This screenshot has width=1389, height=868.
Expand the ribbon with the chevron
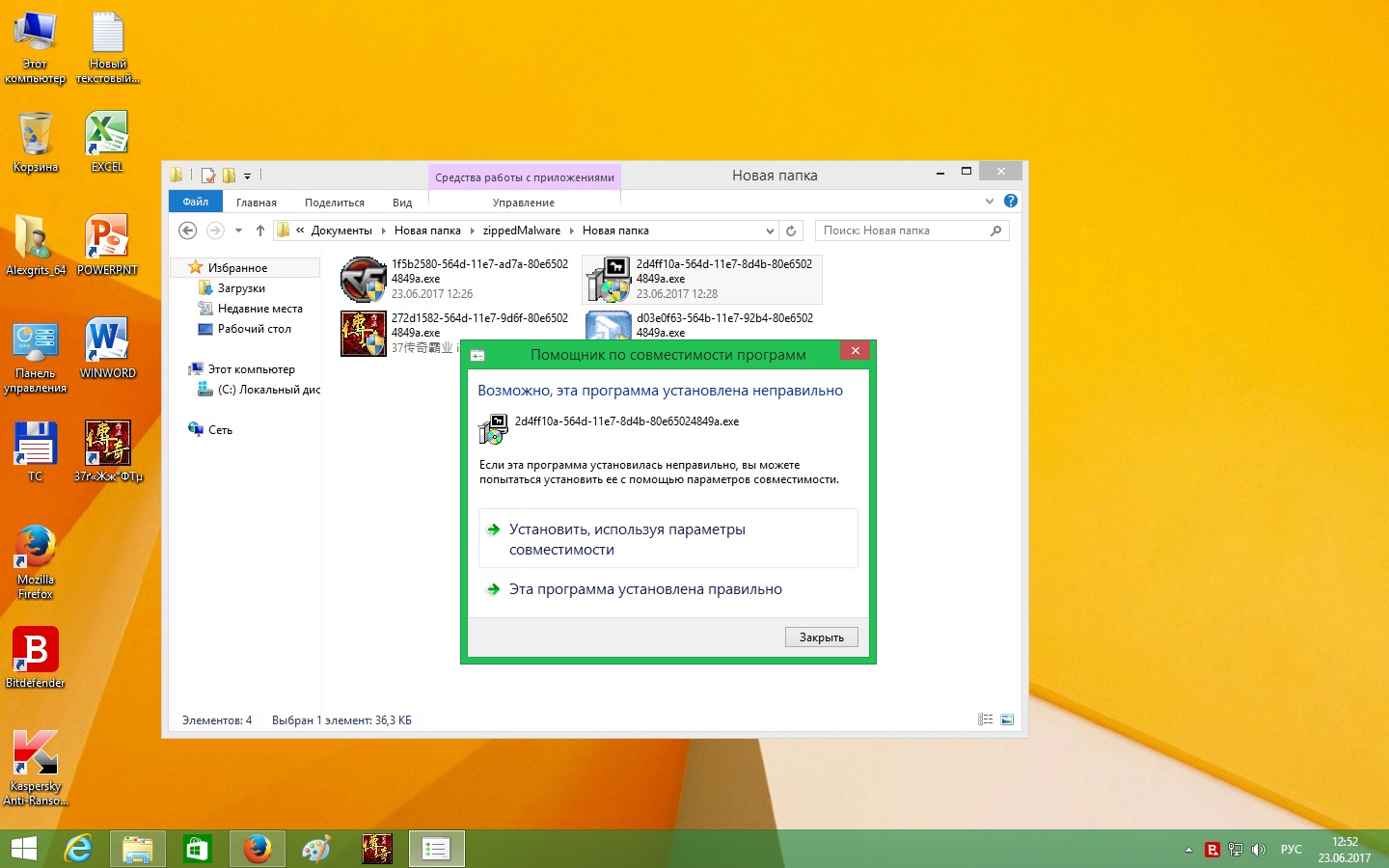tap(989, 201)
